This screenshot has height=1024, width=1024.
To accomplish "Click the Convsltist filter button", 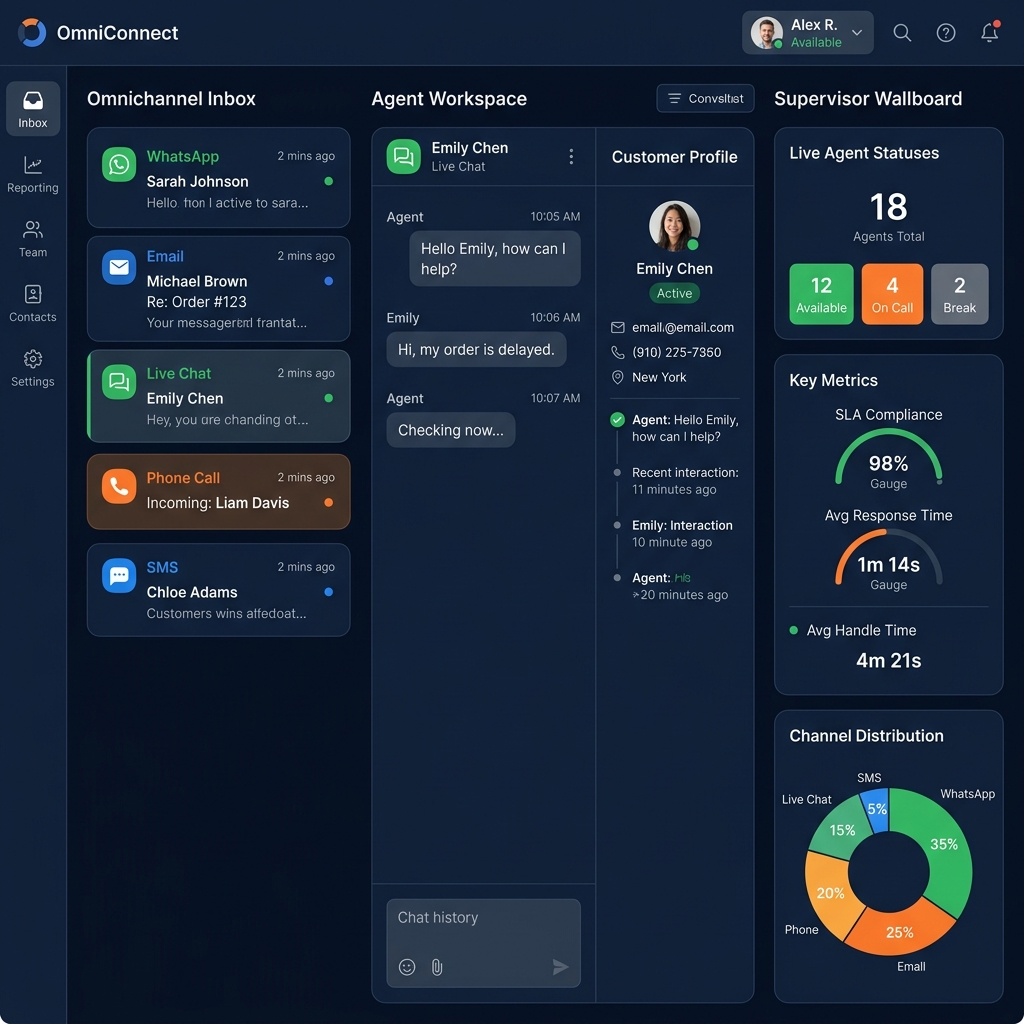I will coord(705,99).
